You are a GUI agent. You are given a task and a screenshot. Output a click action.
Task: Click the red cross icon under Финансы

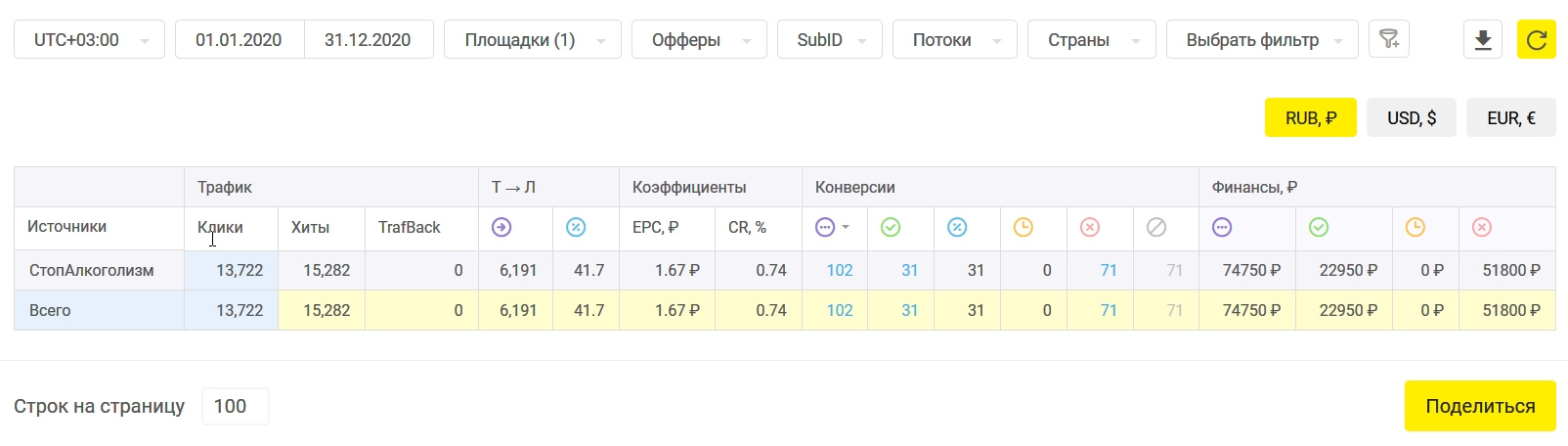1482,228
